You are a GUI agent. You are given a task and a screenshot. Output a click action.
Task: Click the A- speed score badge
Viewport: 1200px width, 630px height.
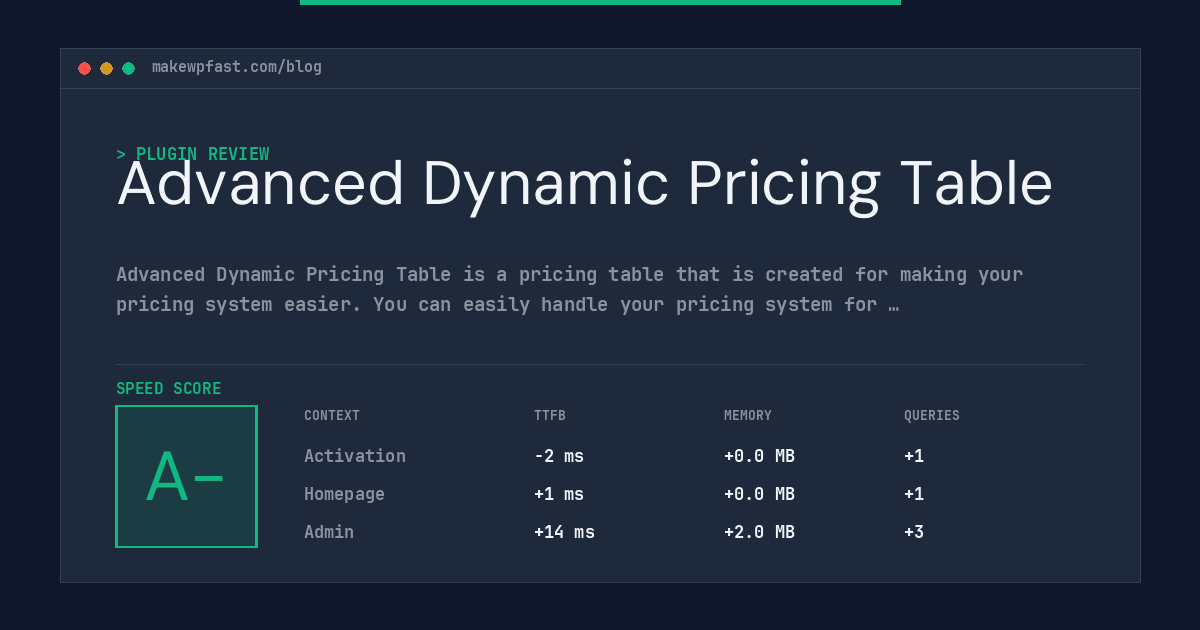coord(186,476)
